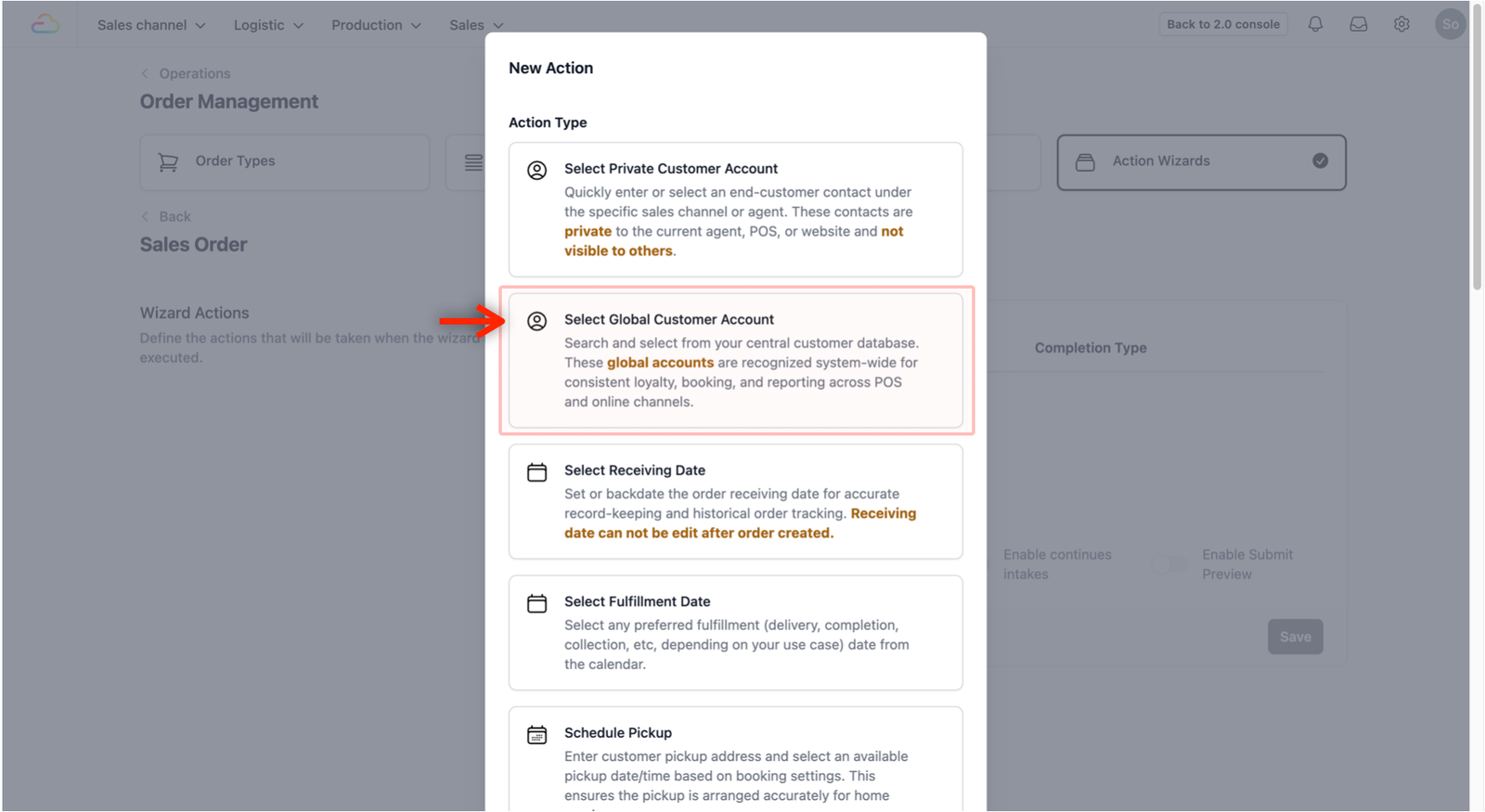
Task: Expand the Production menu
Action: click(x=376, y=25)
